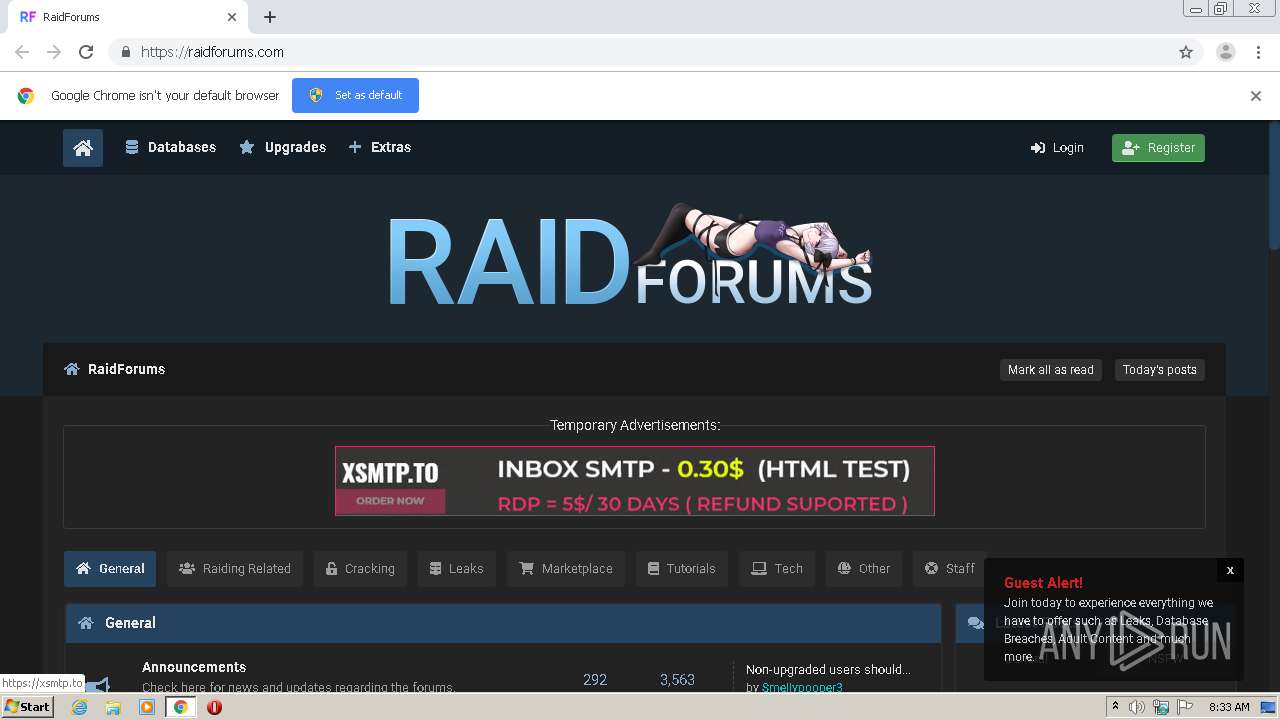The height and width of the screenshot is (720, 1280).
Task: Click the Announcements post count 3,563
Action: 677,679
